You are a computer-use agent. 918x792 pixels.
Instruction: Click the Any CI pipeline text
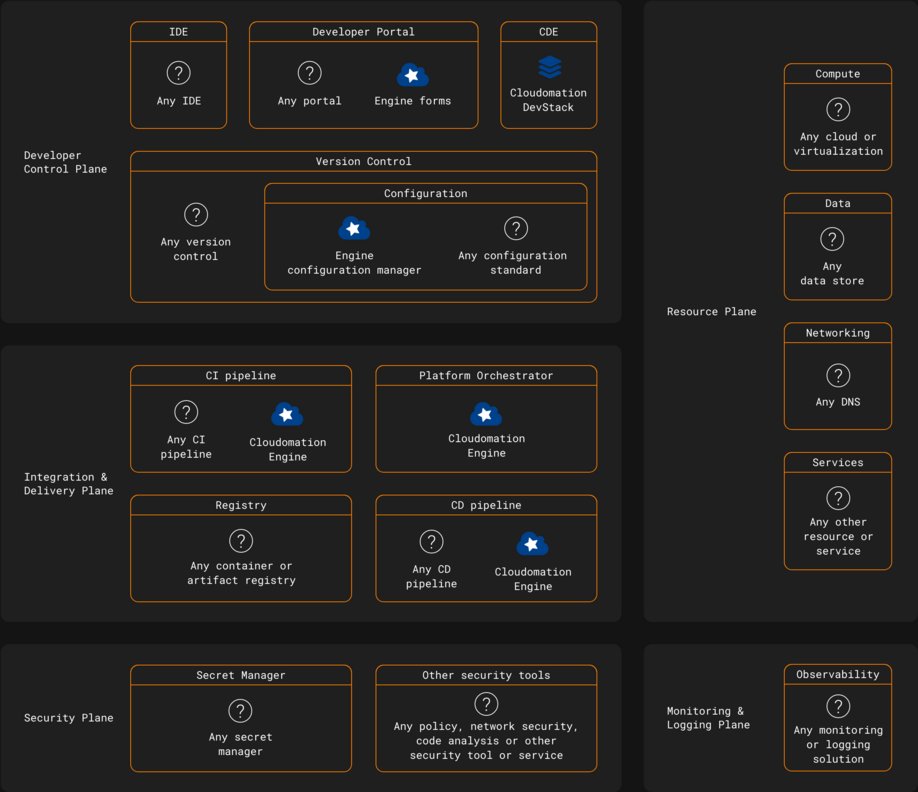186,447
